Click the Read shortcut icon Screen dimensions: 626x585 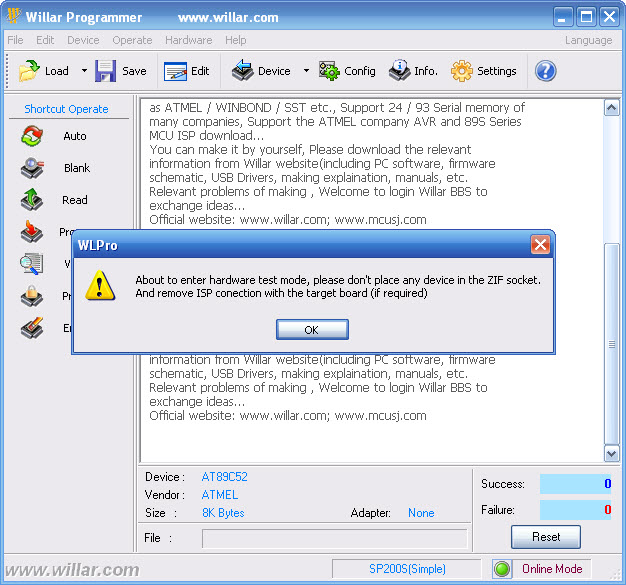32,200
